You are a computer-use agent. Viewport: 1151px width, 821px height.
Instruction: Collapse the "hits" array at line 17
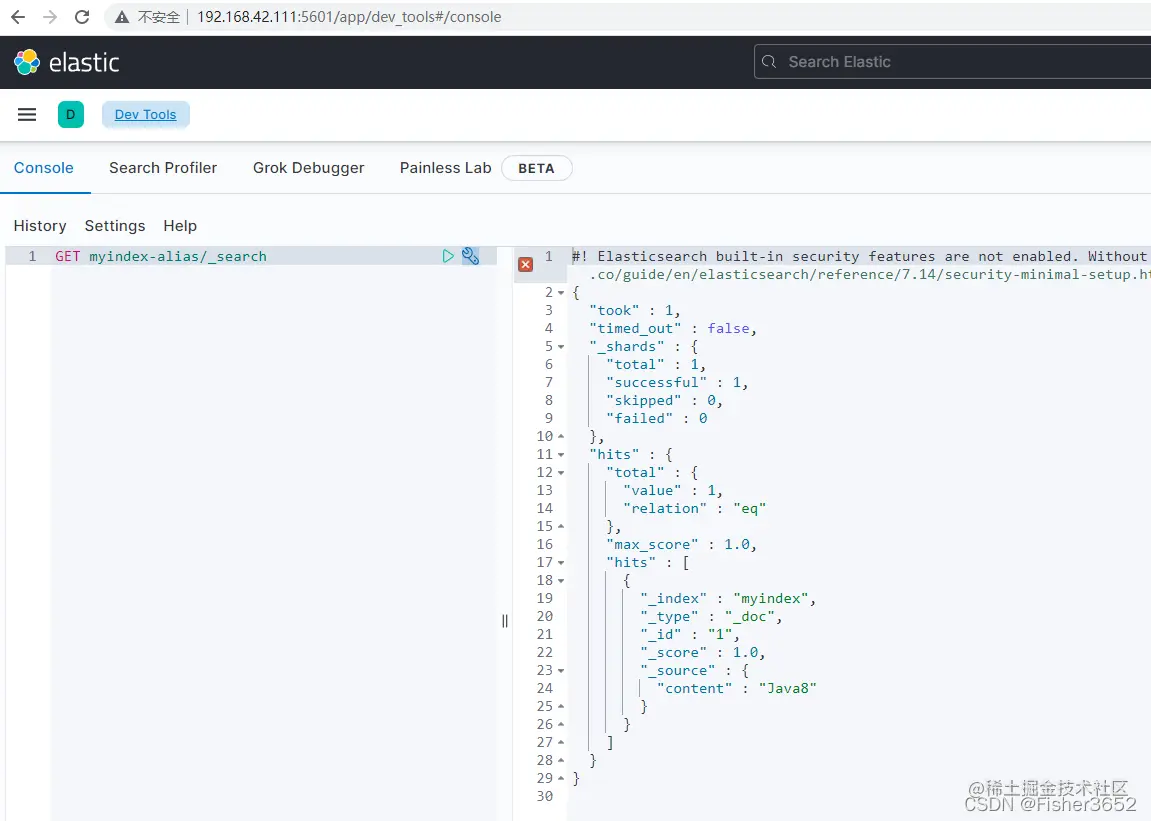tap(561, 563)
